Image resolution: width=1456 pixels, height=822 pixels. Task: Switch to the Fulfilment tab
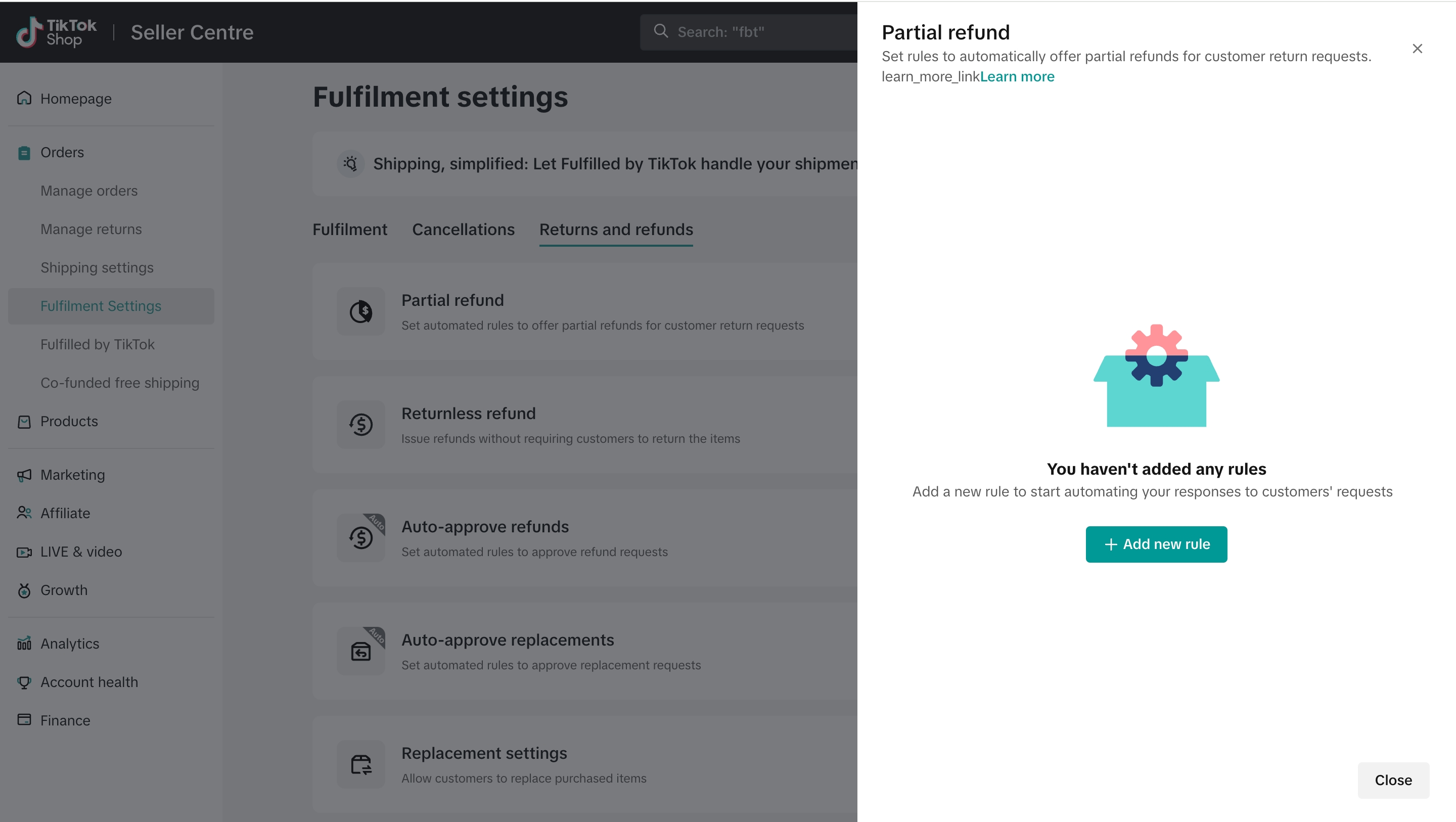coord(350,230)
